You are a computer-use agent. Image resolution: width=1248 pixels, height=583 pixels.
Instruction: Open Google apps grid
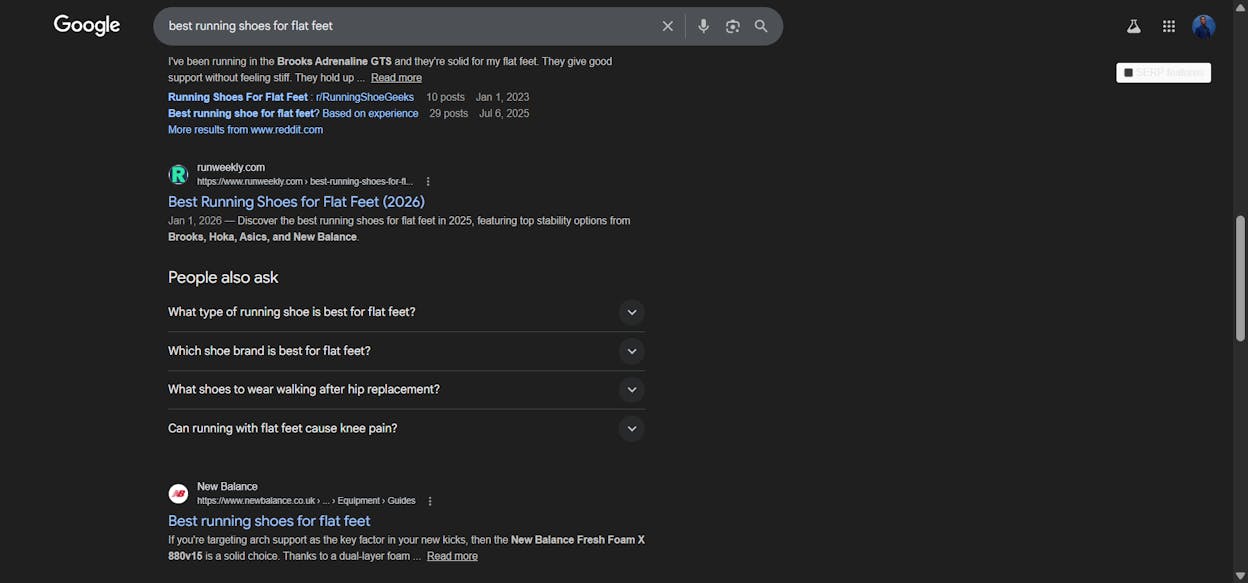tap(1169, 26)
